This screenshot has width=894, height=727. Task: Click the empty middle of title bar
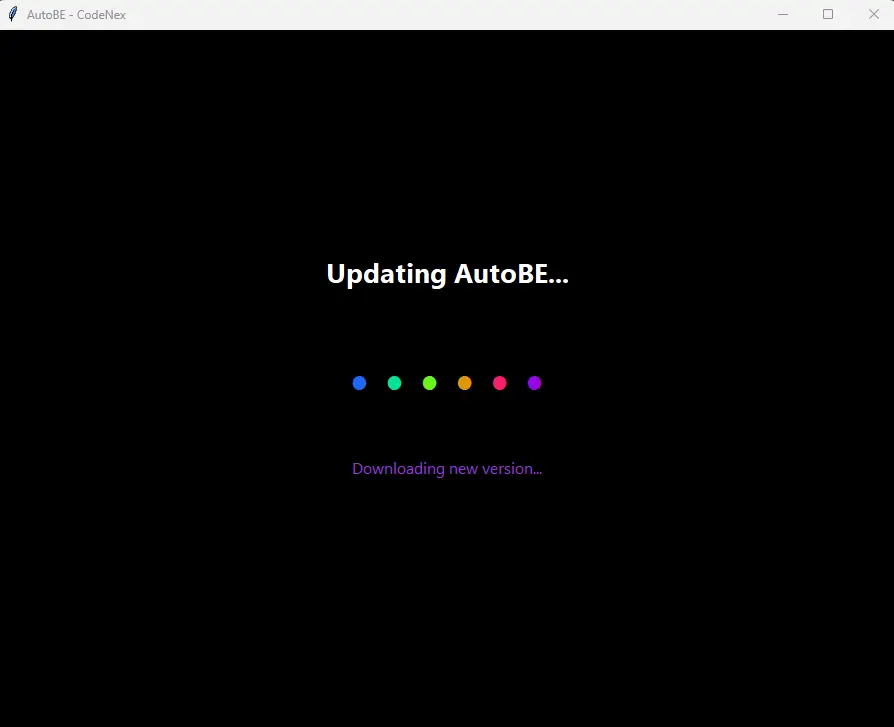click(x=450, y=14)
